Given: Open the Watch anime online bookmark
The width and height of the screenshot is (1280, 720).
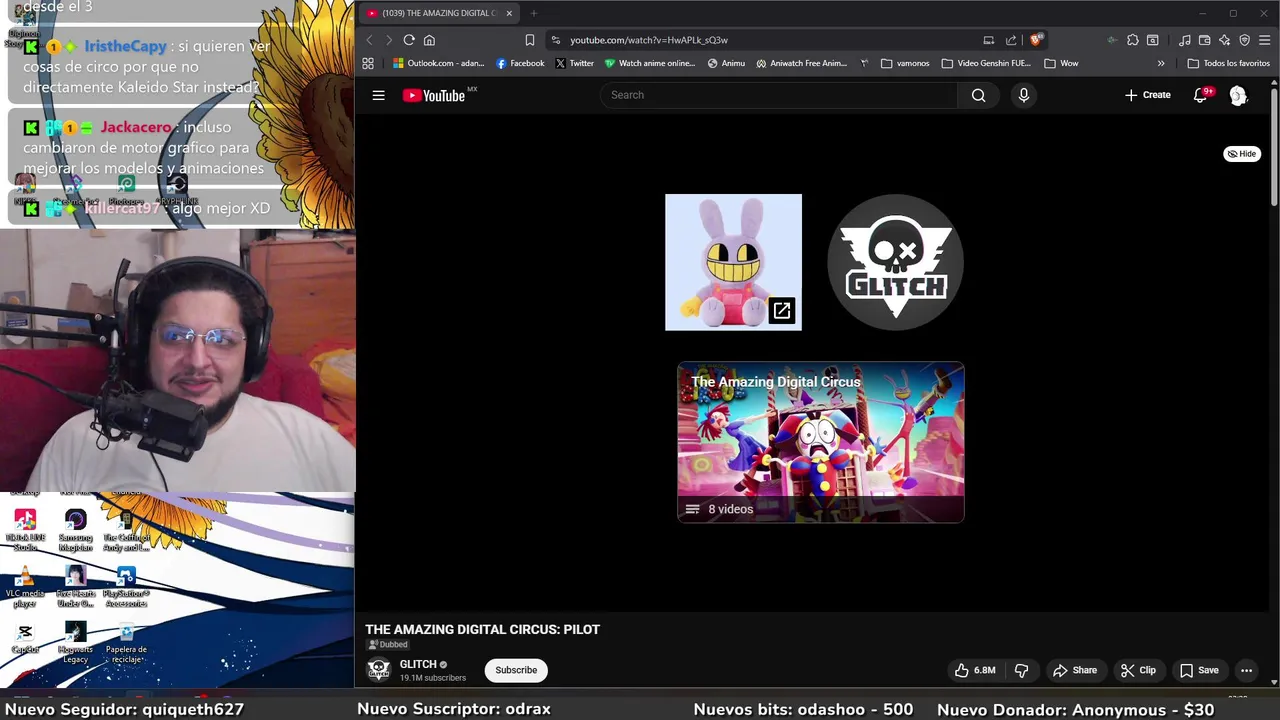Looking at the screenshot, I should pos(649,63).
